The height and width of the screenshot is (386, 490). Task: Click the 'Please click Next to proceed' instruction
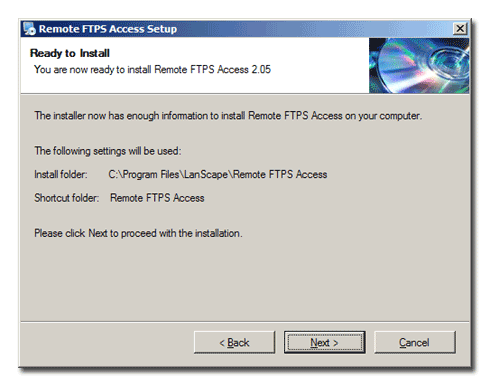click(138, 233)
